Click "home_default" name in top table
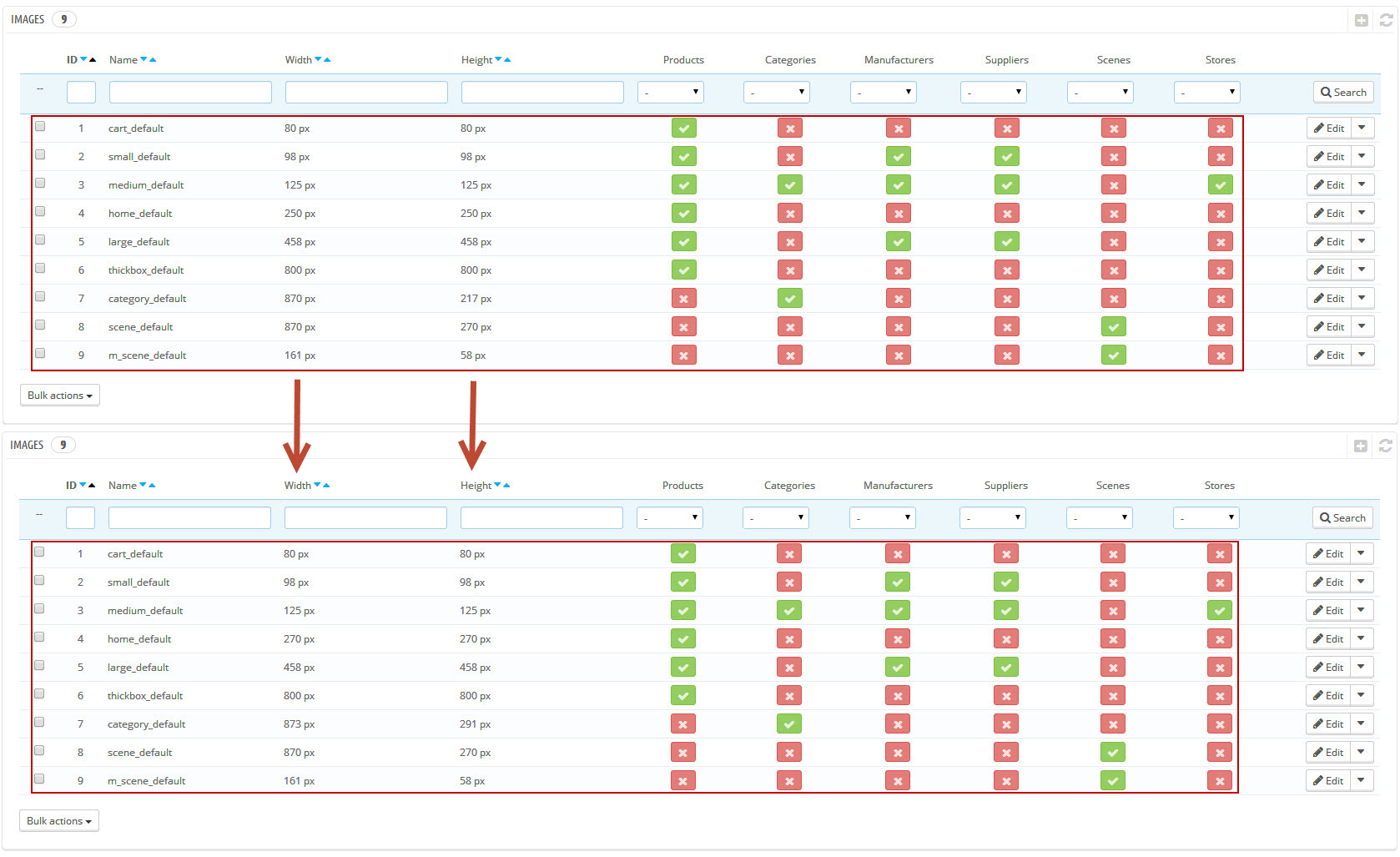The height and width of the screenshot is (857, 1400). coord(140,214)
